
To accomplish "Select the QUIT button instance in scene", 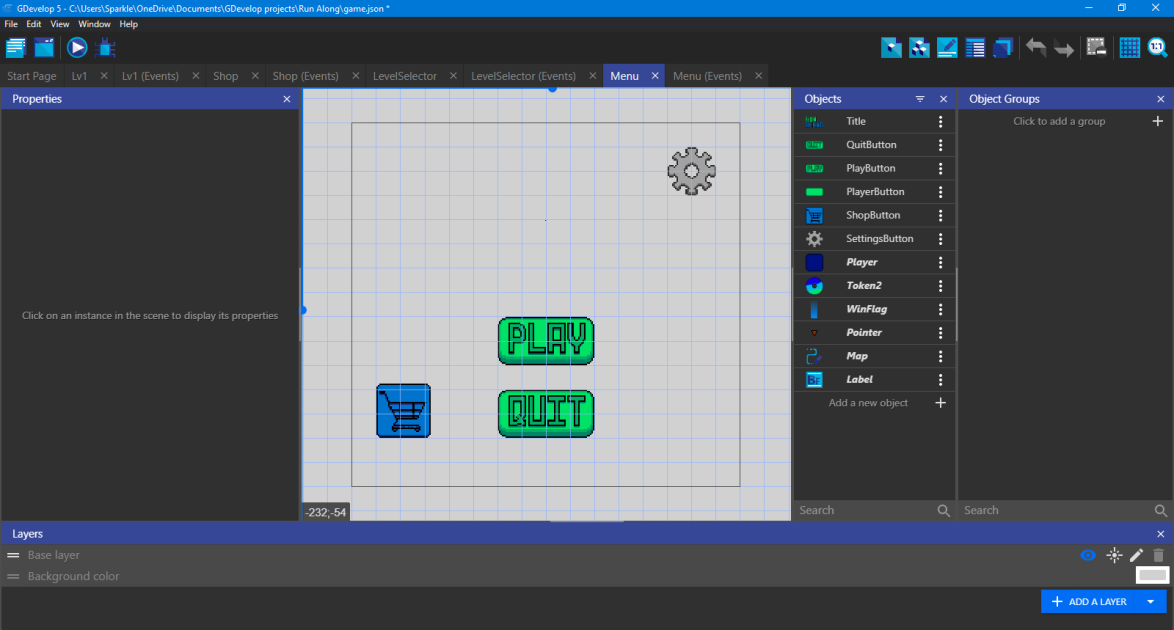I will click(546, 414).
